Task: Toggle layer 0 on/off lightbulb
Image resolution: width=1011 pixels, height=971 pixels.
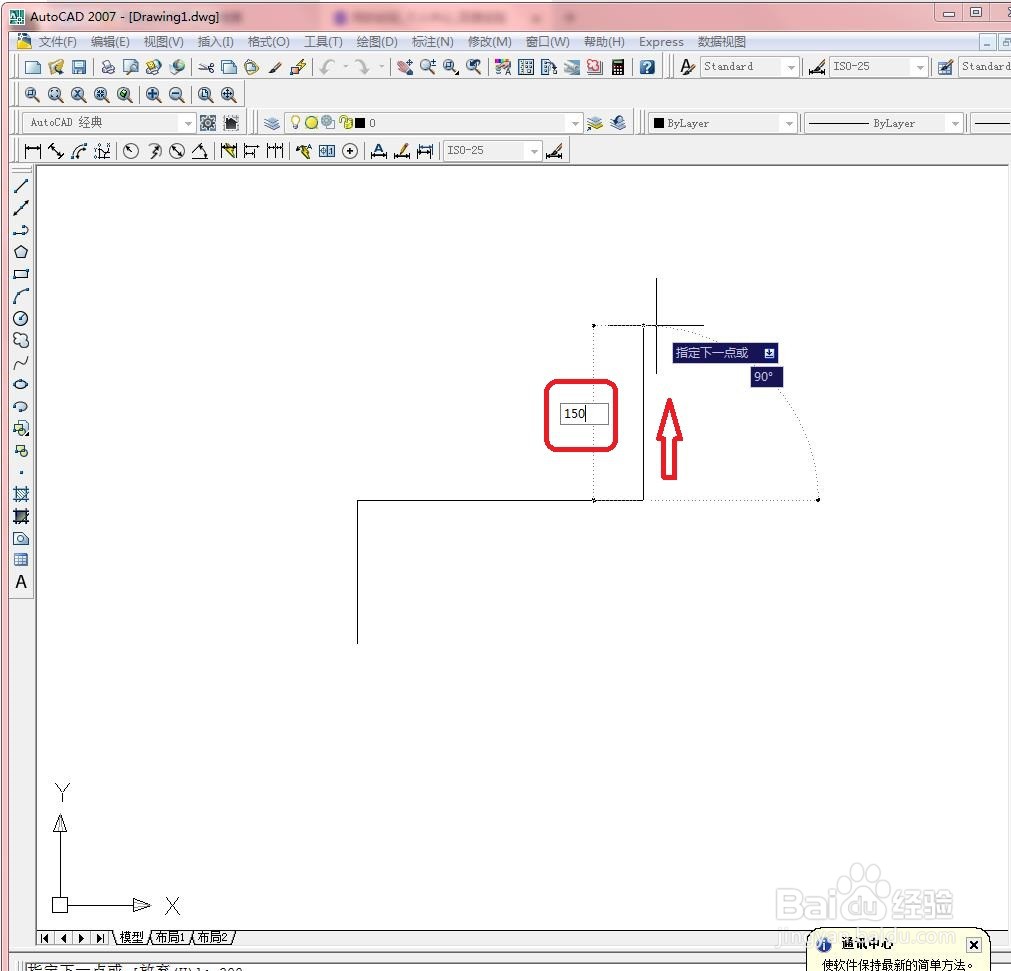Action: [295, 122]
